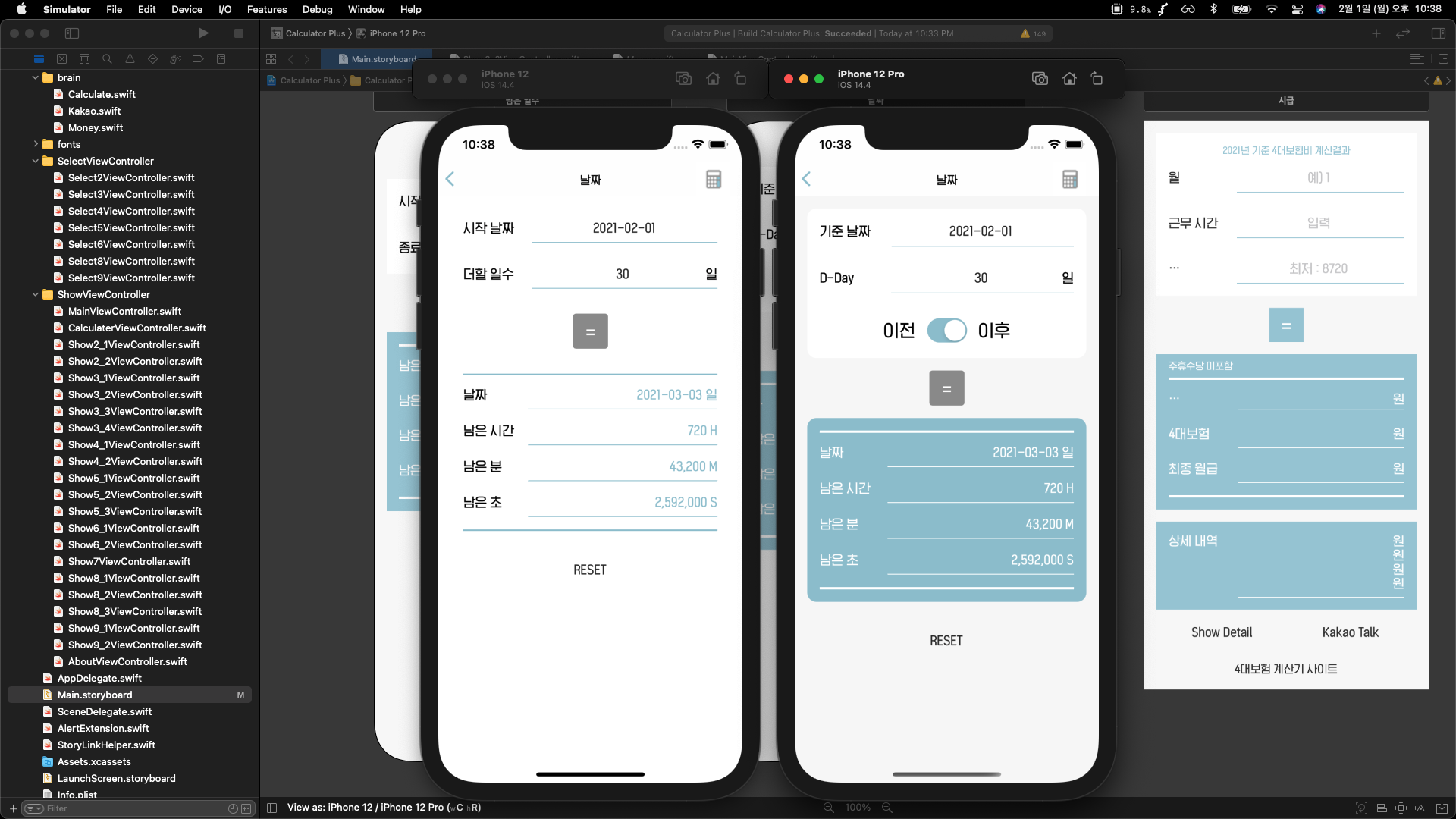Rotate the iPhone 12 simulator
Image resolution: width=1456 pixels, height=819 pixels.
pyautogui.click(x=741, y=79)
